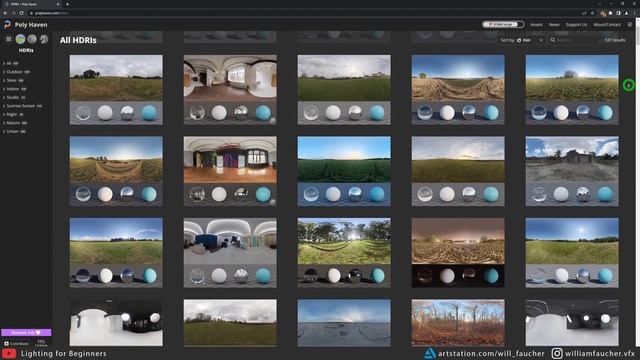This screenshot has height=360, width=640.
Task: Open the Assets menu
Action: point(536,24)
